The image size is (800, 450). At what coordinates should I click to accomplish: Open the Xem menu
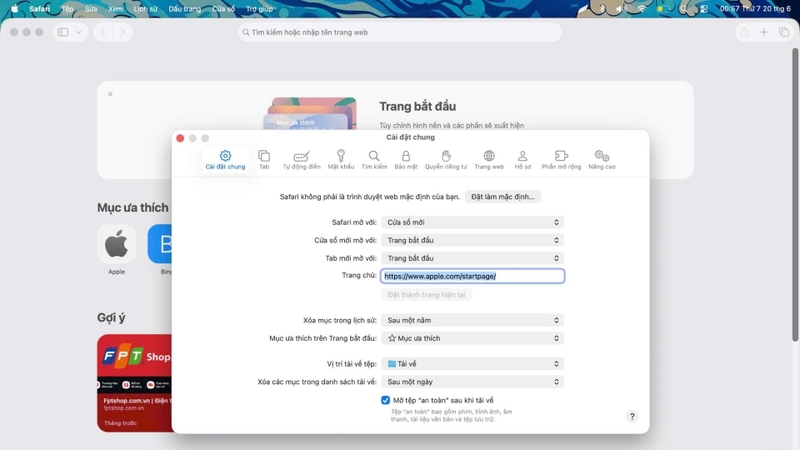click(115, 9)
